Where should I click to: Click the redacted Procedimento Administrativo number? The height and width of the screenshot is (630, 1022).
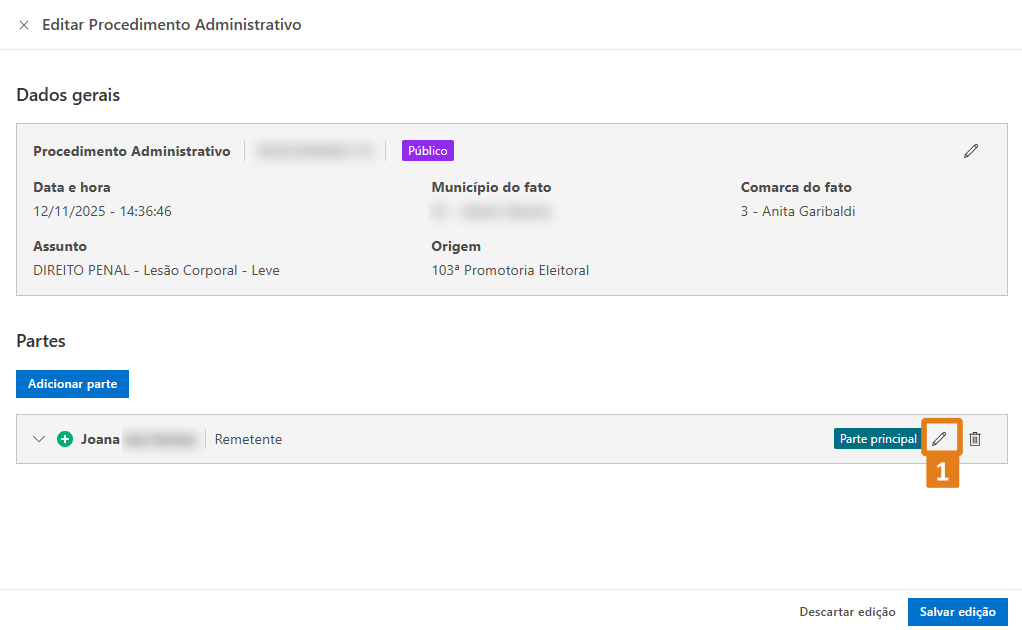tap(313, 150)
